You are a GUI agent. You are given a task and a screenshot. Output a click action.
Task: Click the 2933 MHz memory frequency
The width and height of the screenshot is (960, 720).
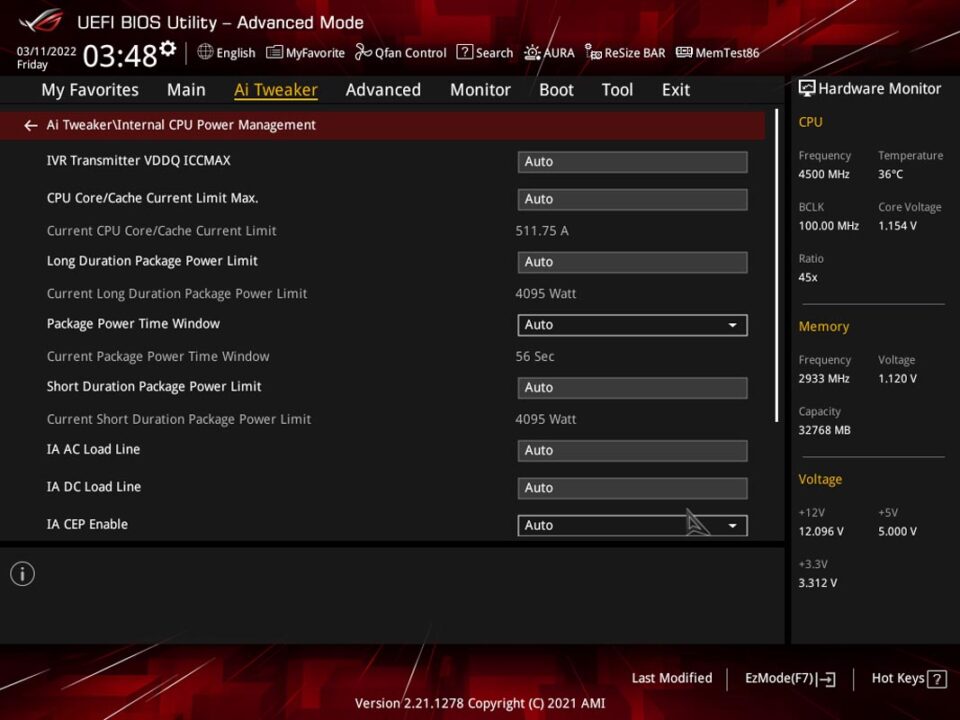[823, 379]
